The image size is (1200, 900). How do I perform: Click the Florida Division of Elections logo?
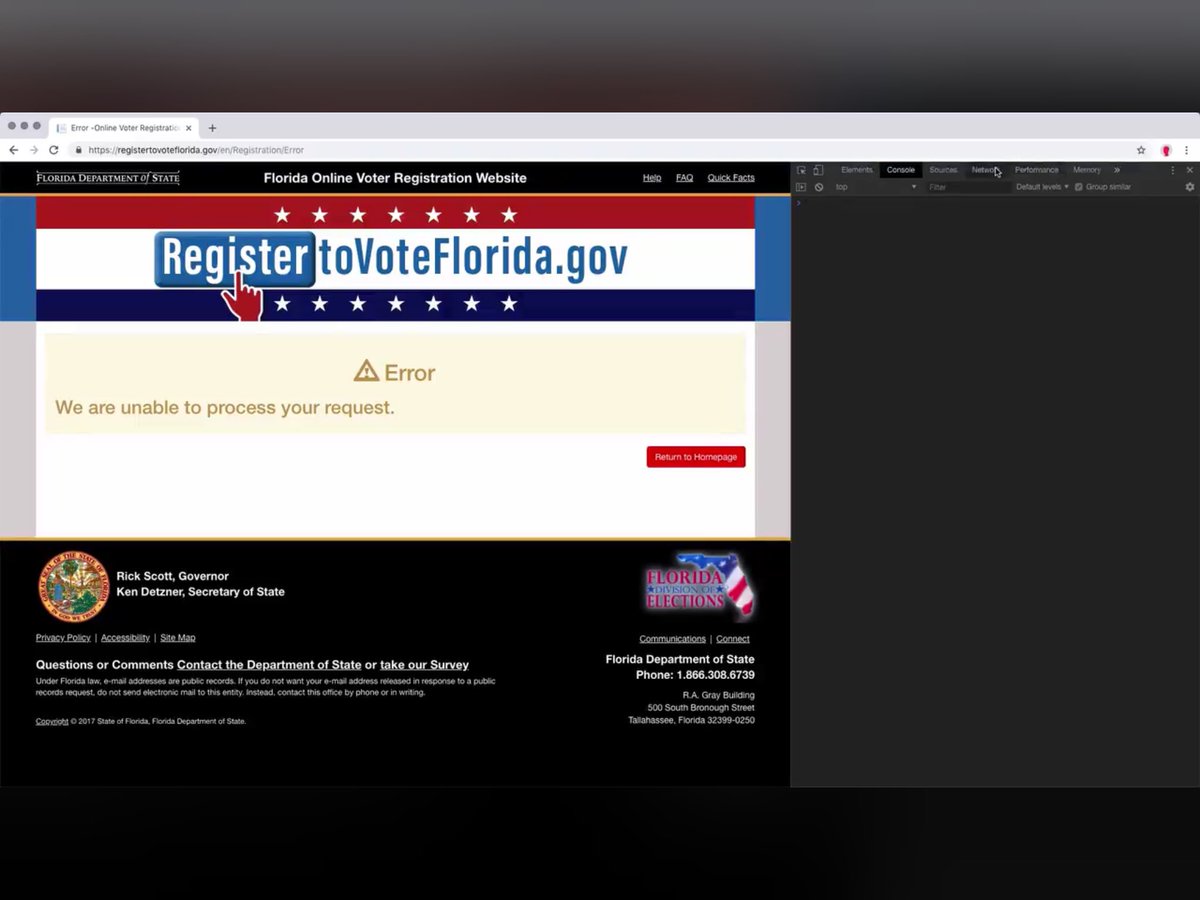coord(700,586)
